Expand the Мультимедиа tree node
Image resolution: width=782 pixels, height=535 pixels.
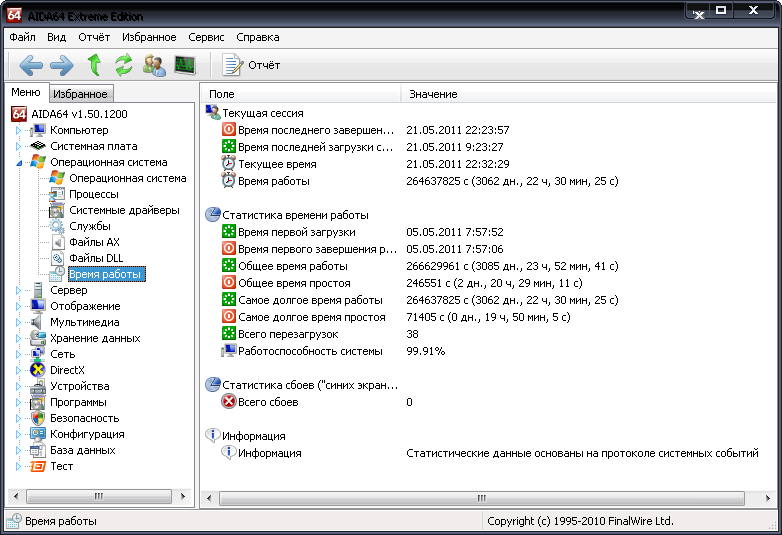(18, 322)
